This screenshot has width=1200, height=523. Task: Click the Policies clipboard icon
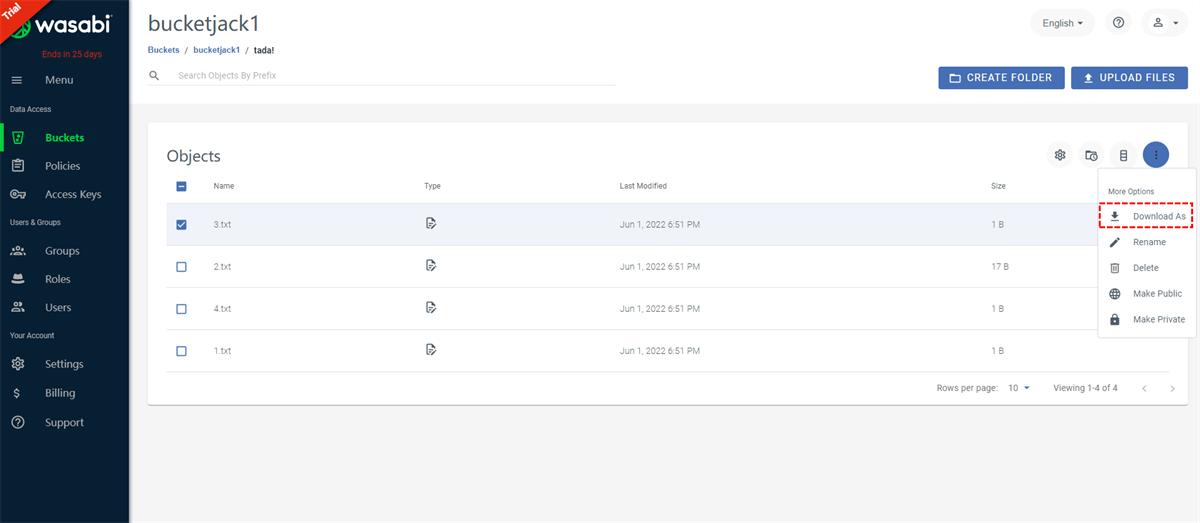click(17, 166)
